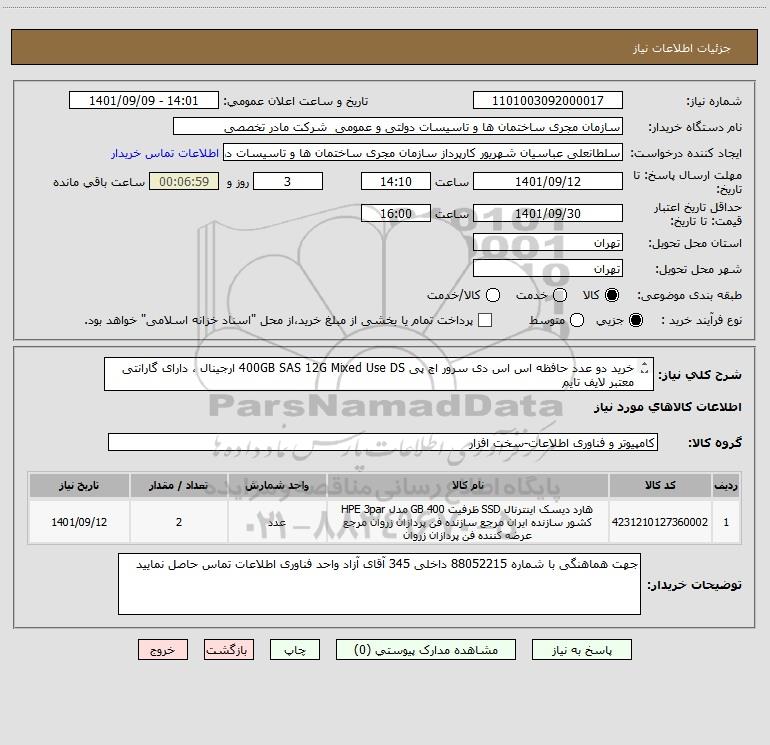Click the HPE 3par SSD product name cell

tap(468, 522)
